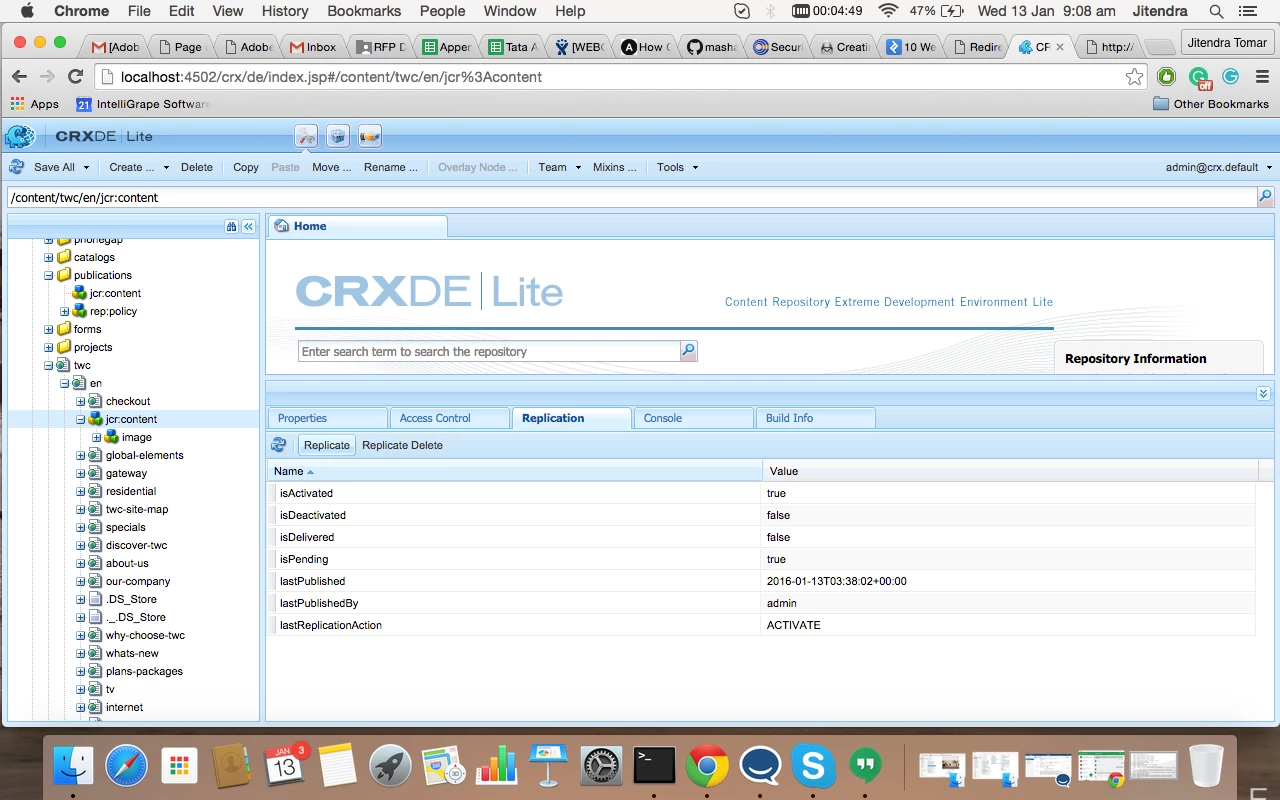Select the plans-packages tree node
Image resolution: width=1280 pixels, height=800 pixels.
144,671
